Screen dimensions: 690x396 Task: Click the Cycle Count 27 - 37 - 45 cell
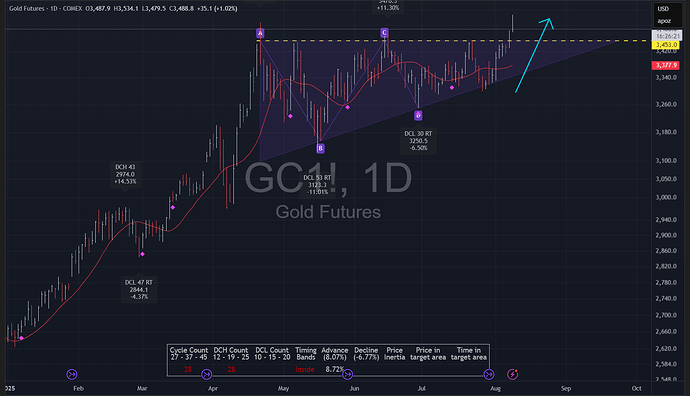click(x=189, y=354)
